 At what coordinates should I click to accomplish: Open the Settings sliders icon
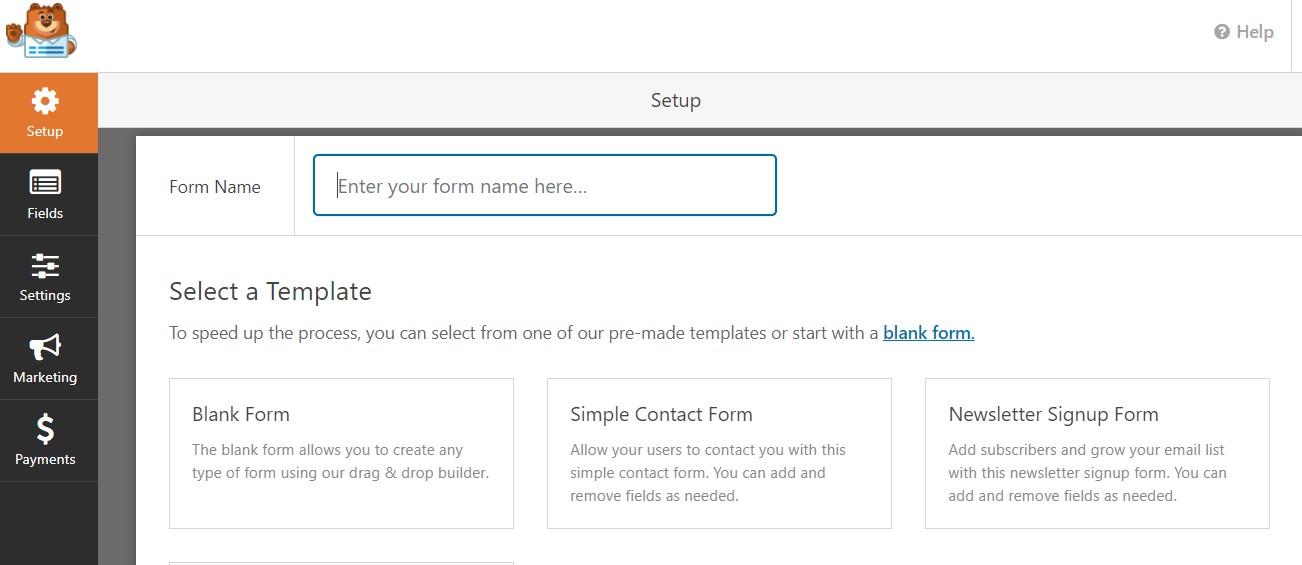45,265
